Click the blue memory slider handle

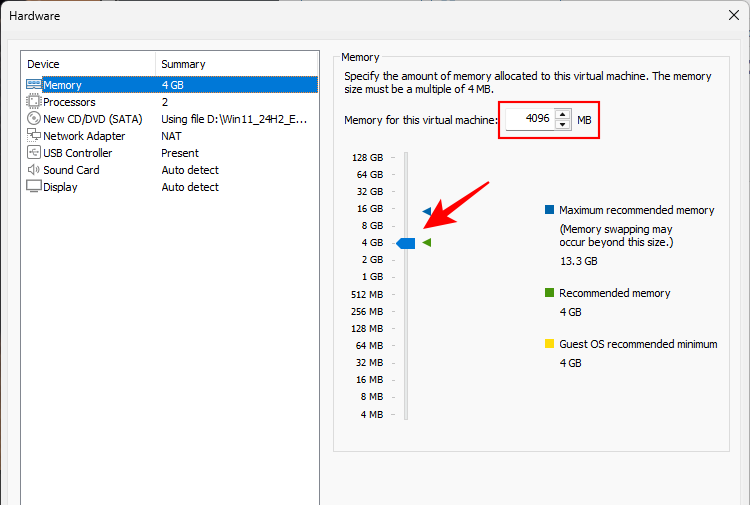pyautogui.click(x=406, y=243)
